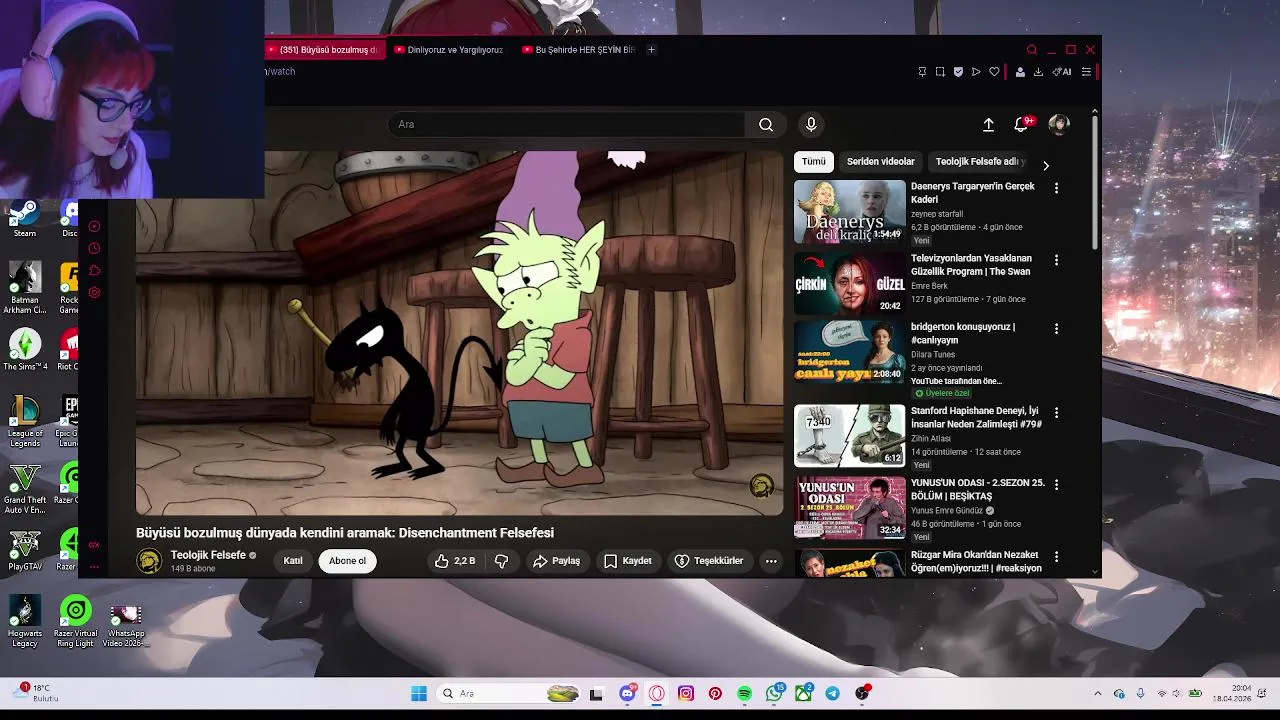Image resolution: width=1280 pixels, height=720 pixels.
Task: Open The Swan video thumbnail
Action: click(x=849, y=283)
